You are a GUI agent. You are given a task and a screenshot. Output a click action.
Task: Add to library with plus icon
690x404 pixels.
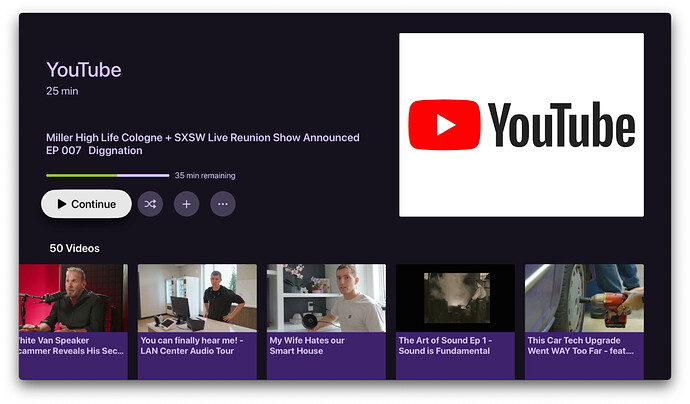tap(186, 204)
